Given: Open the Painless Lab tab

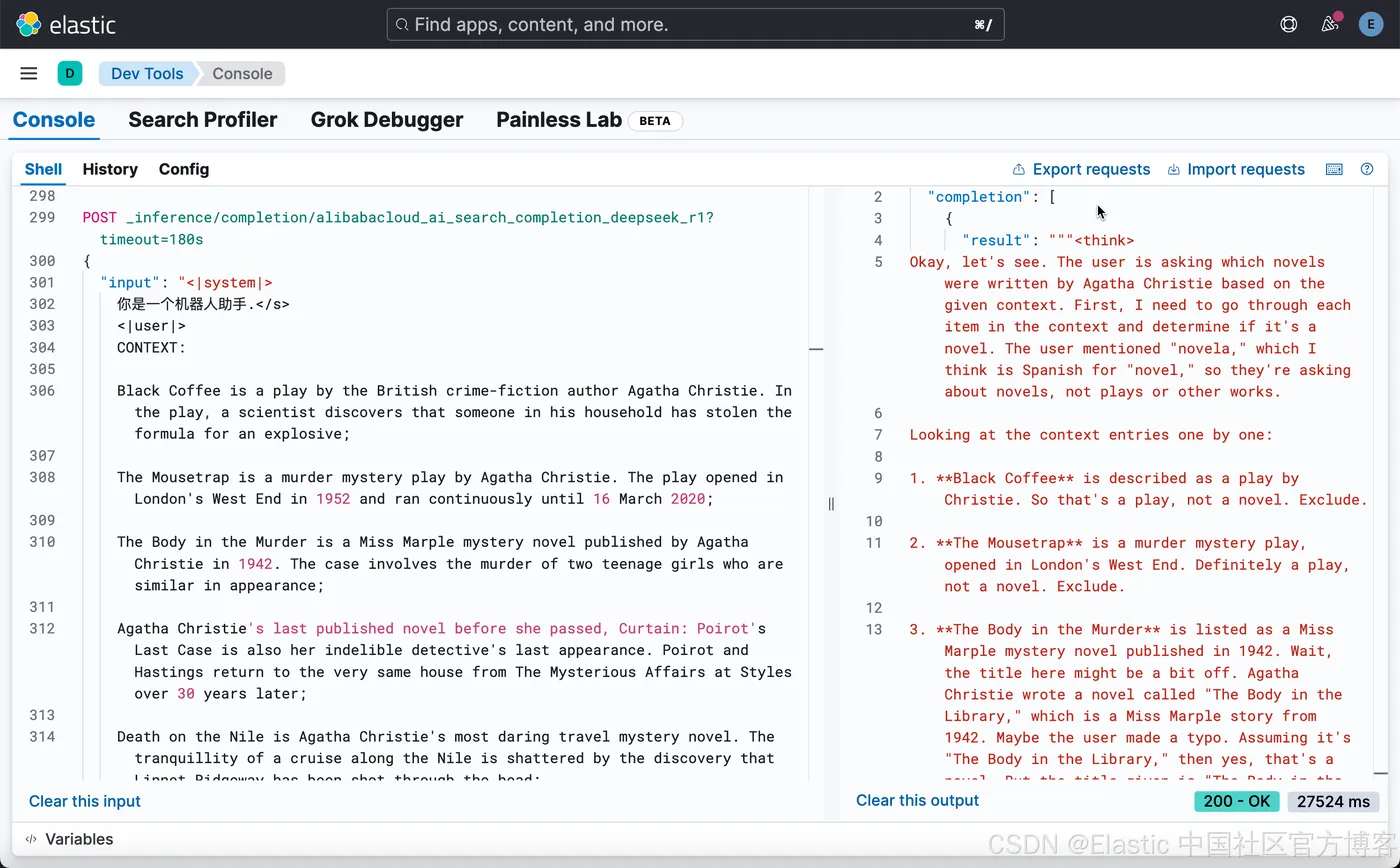Looking at the screenshot, I should (559, 120).
